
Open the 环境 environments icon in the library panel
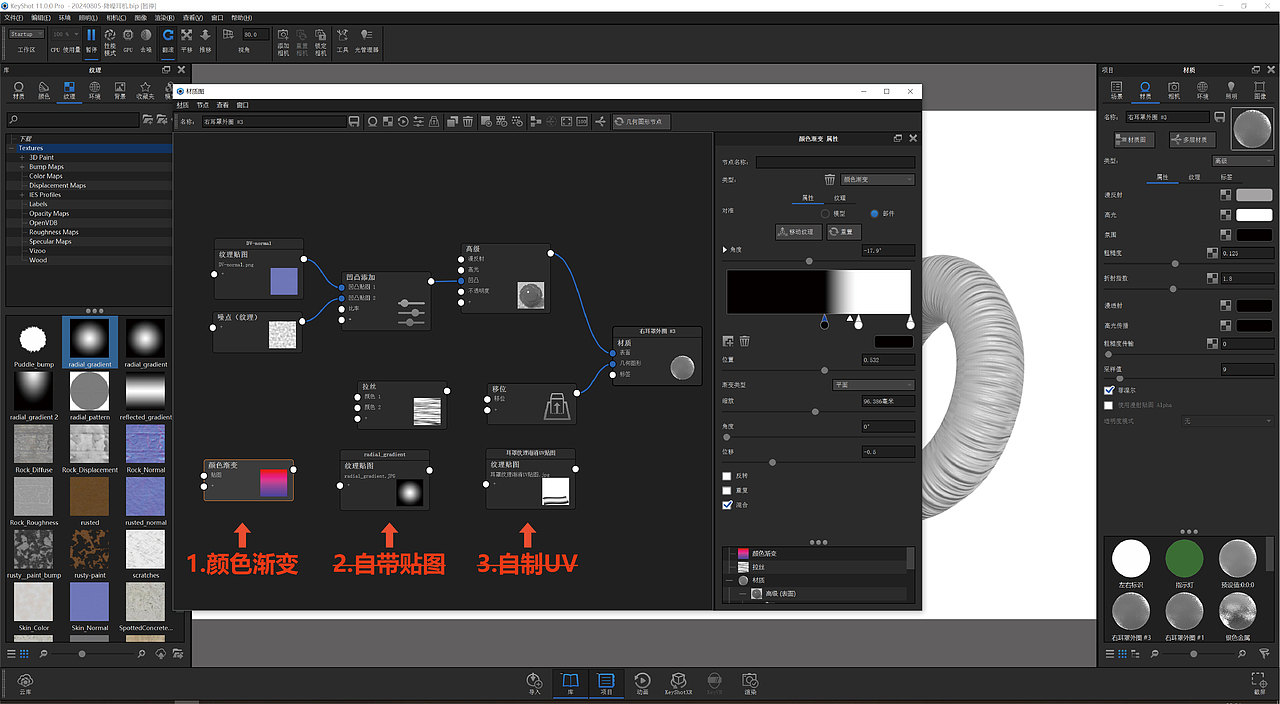(x=95, y=88)
